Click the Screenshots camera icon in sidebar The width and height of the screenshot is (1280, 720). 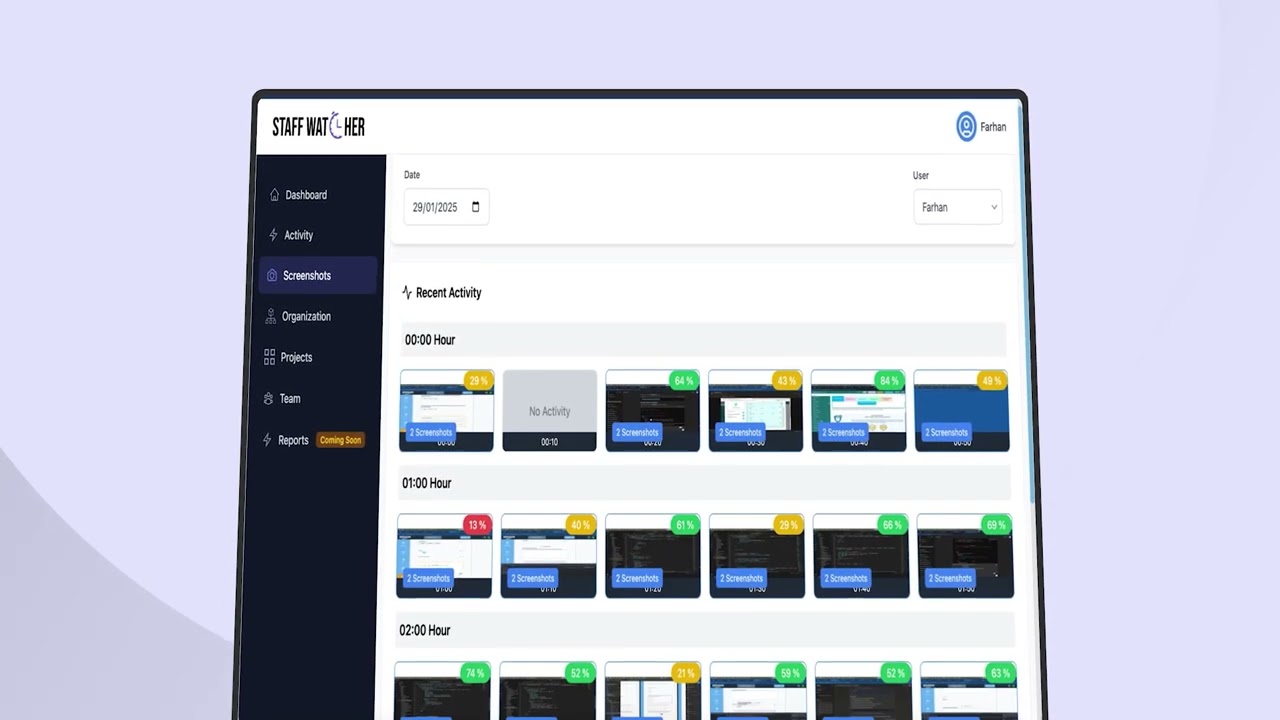point(272,276)
